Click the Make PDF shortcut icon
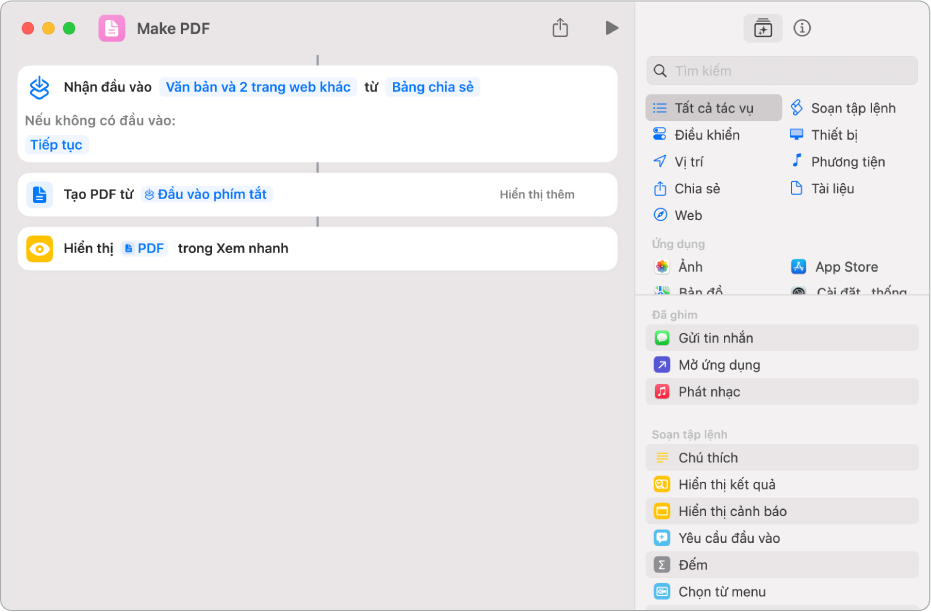The height and width of the screenshot is (612, 931). pyautogui.click(x=112, y=28)
